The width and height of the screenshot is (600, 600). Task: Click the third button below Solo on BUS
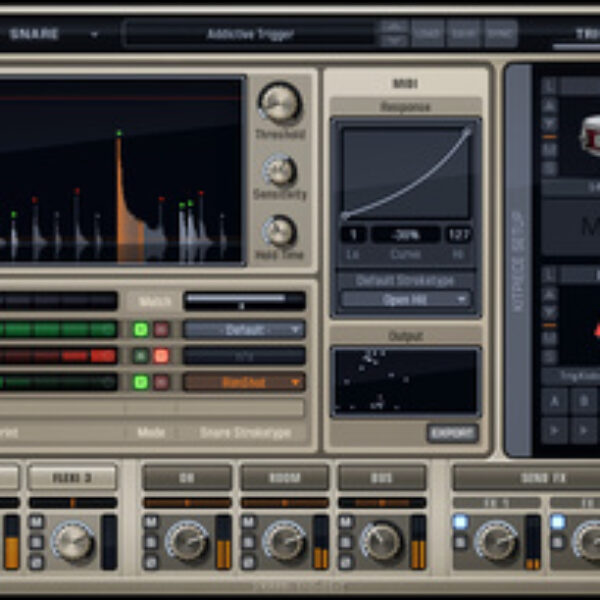point(346,562)
